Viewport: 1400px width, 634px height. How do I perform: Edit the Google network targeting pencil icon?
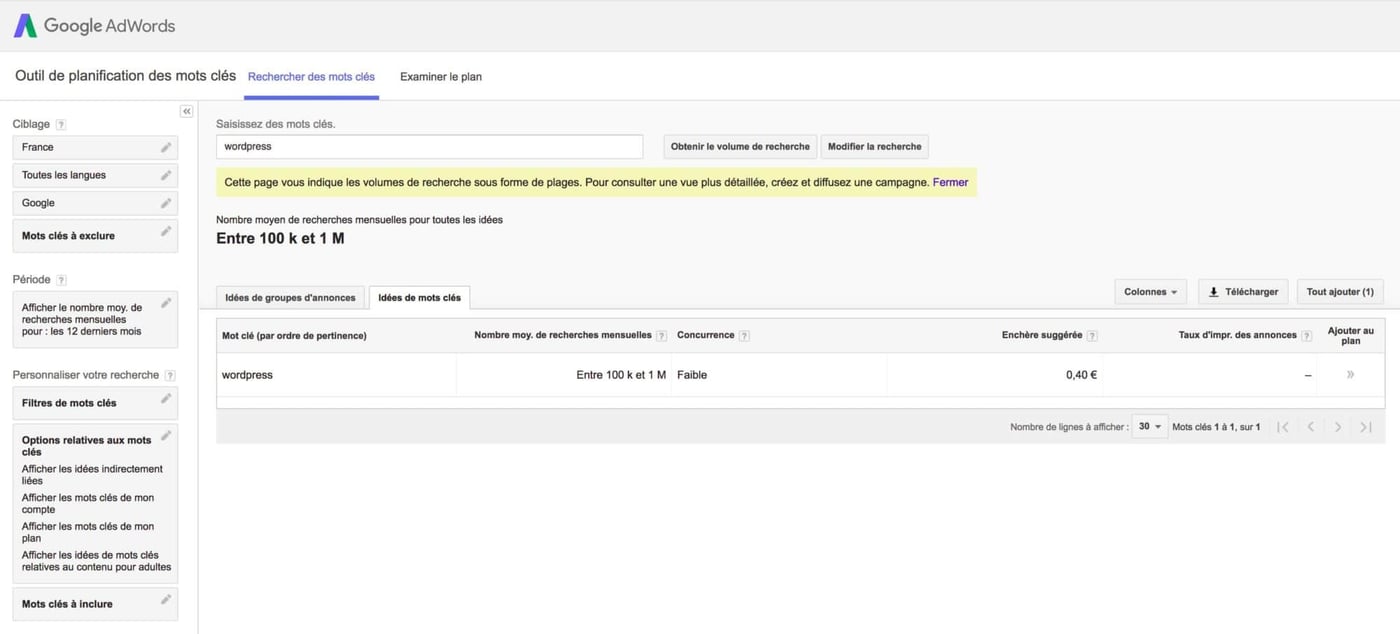point(166,201)
